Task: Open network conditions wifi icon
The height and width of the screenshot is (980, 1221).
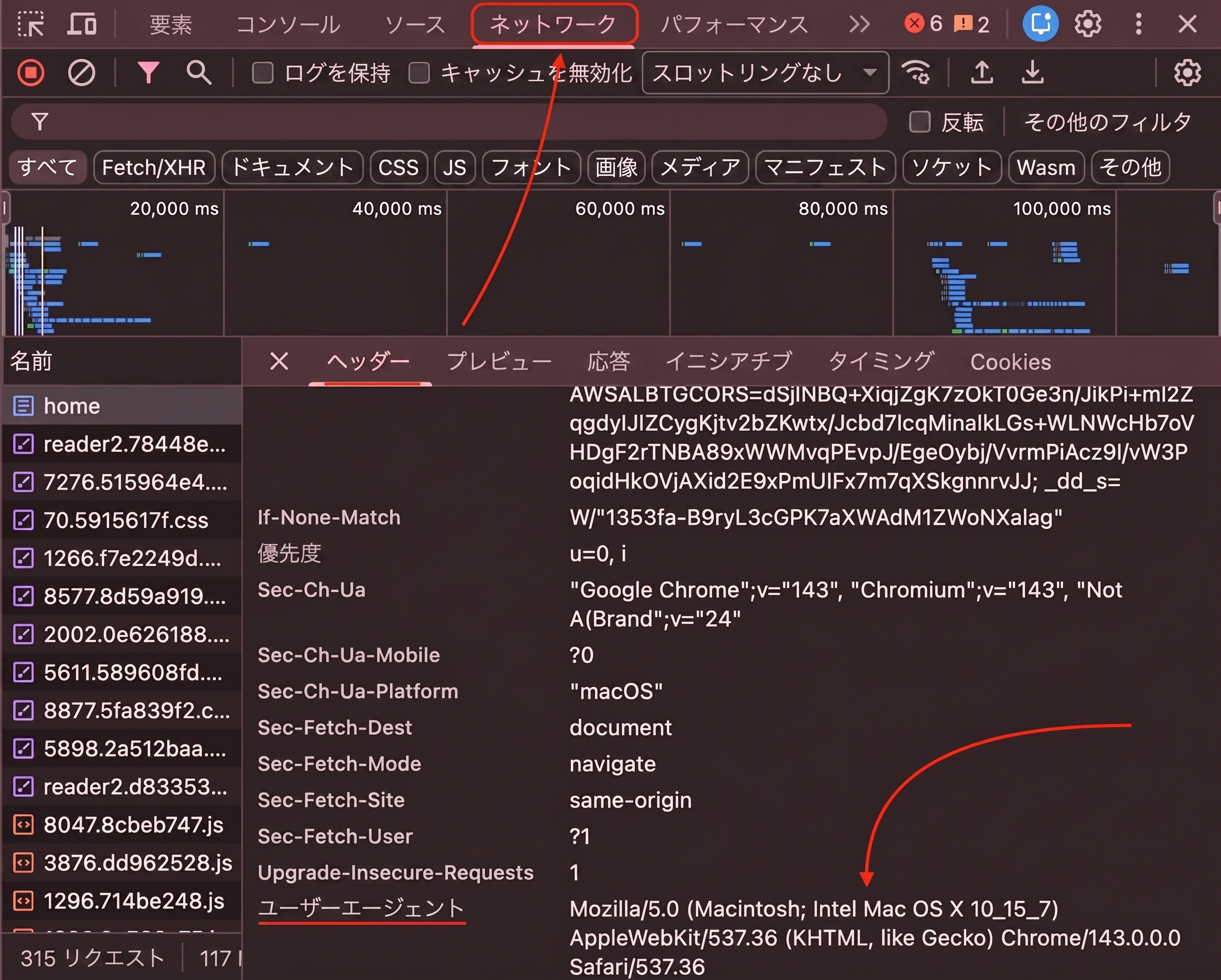Action: point(916,73)
